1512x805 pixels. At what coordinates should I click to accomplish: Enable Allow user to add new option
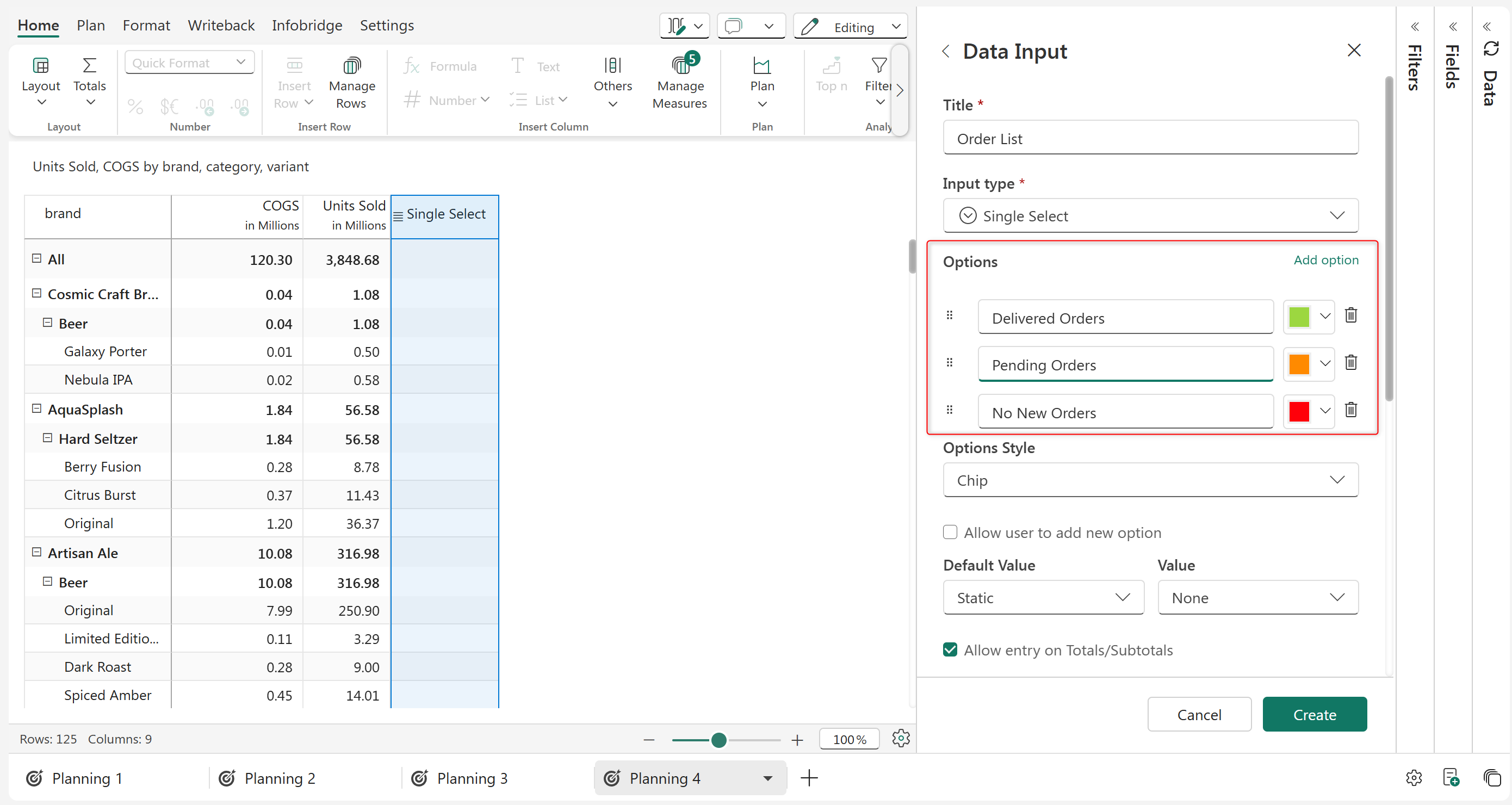click(950, 532)
